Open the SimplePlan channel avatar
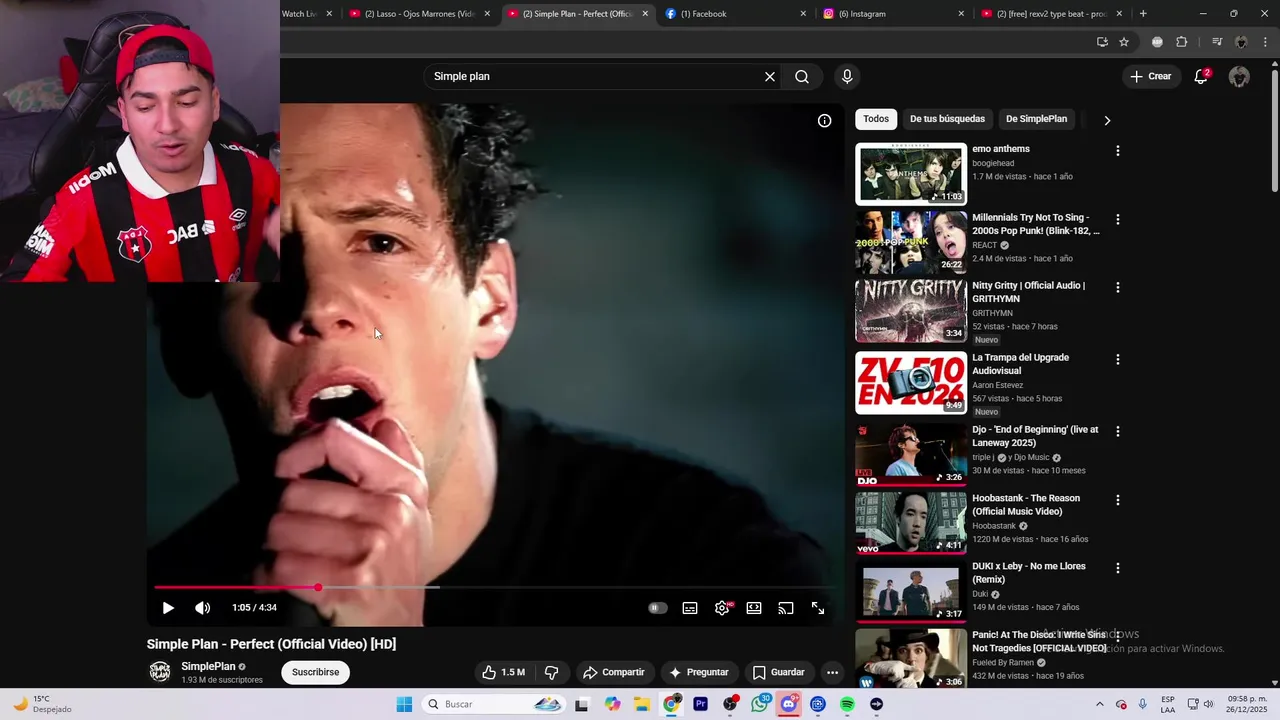The width and height of the screenshot is (1280, 720). click(x=159, y=672)
